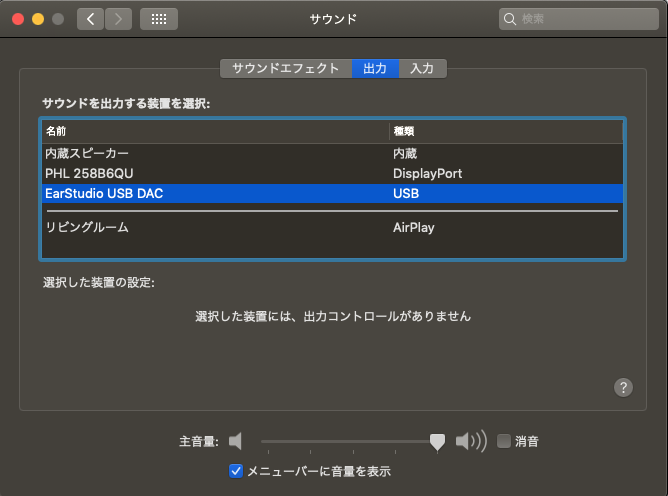
Task: Open the help question mark button
Action: tap(623, 387)
